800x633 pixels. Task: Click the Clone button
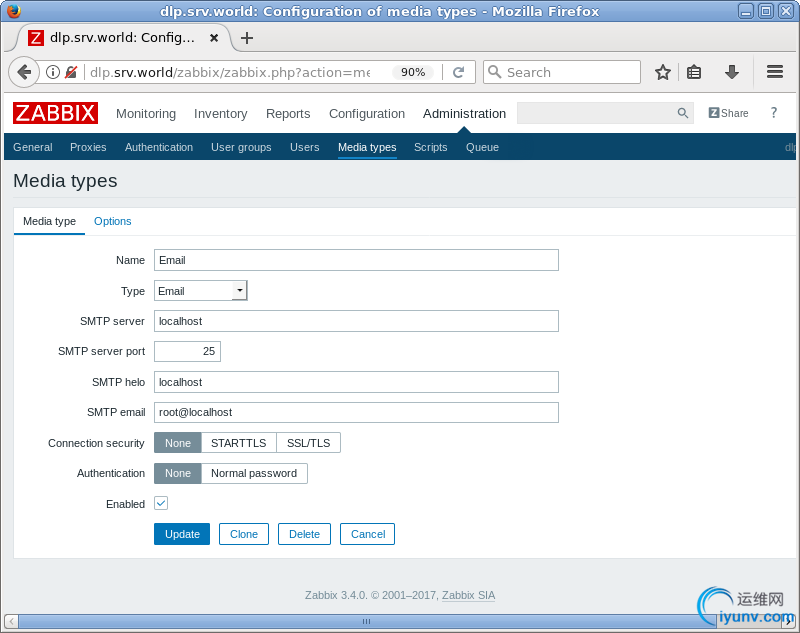[244, 534]
